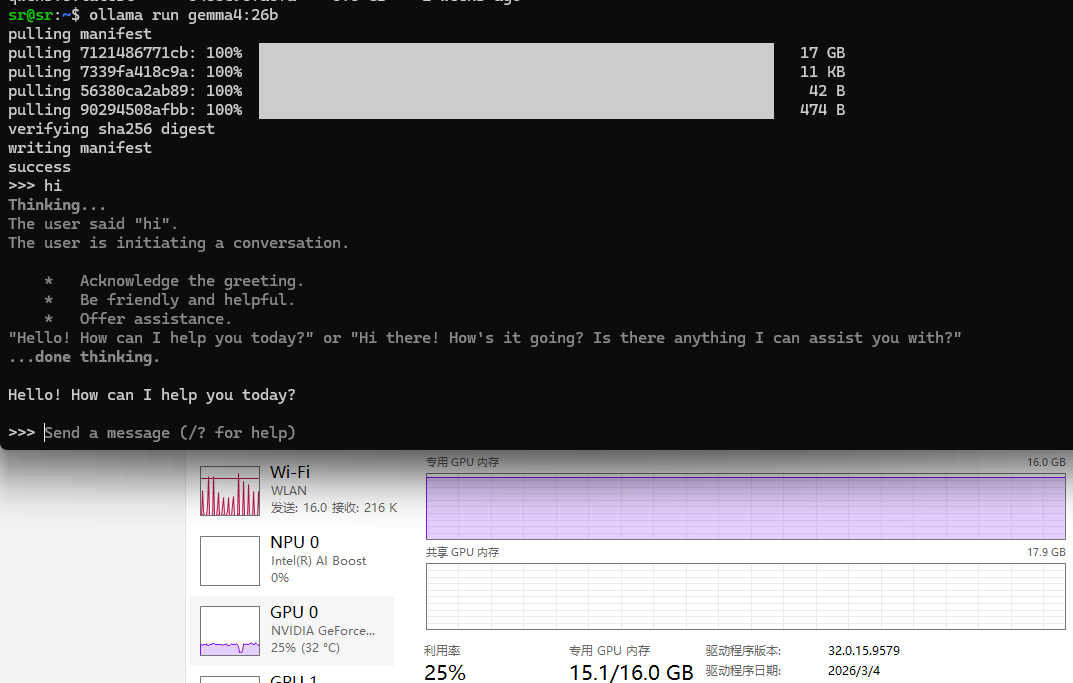Click the empty shared GPU memory graph
Screen dimensions: 1073x683
(x=745, y=596)
